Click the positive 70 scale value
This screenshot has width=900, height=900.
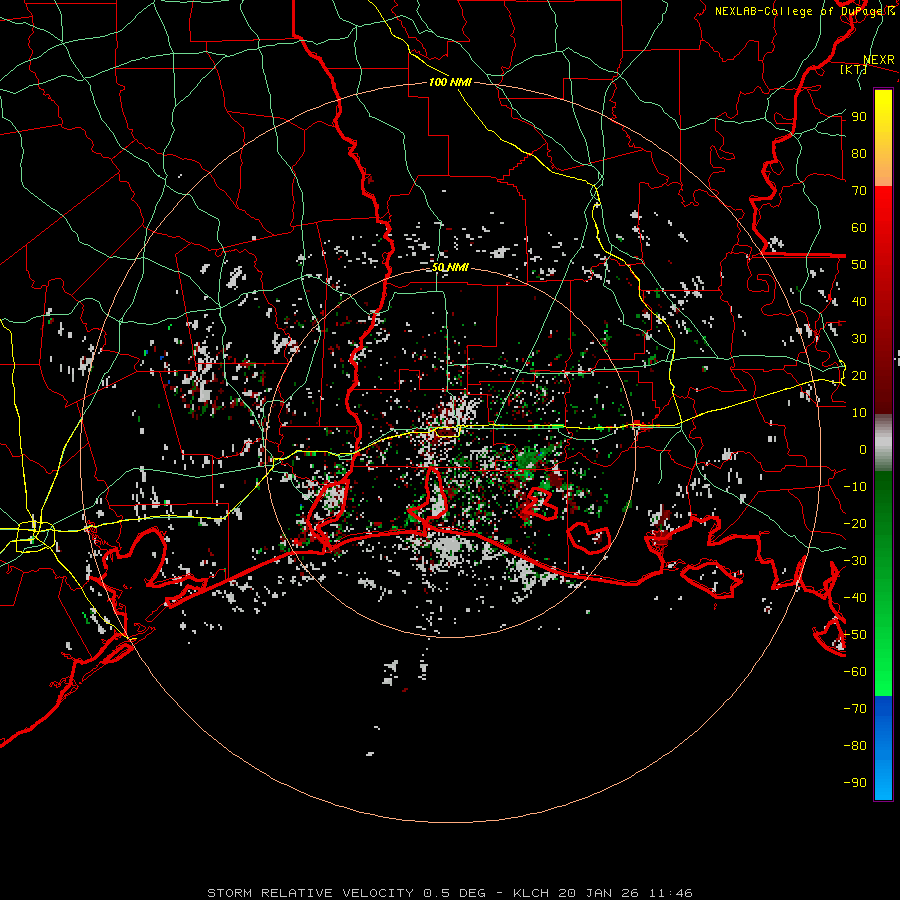coord(859,191)
